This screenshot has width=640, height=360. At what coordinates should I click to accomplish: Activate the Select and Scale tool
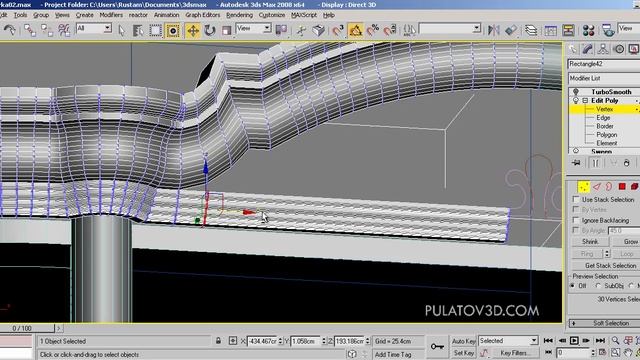click(227, 31)
